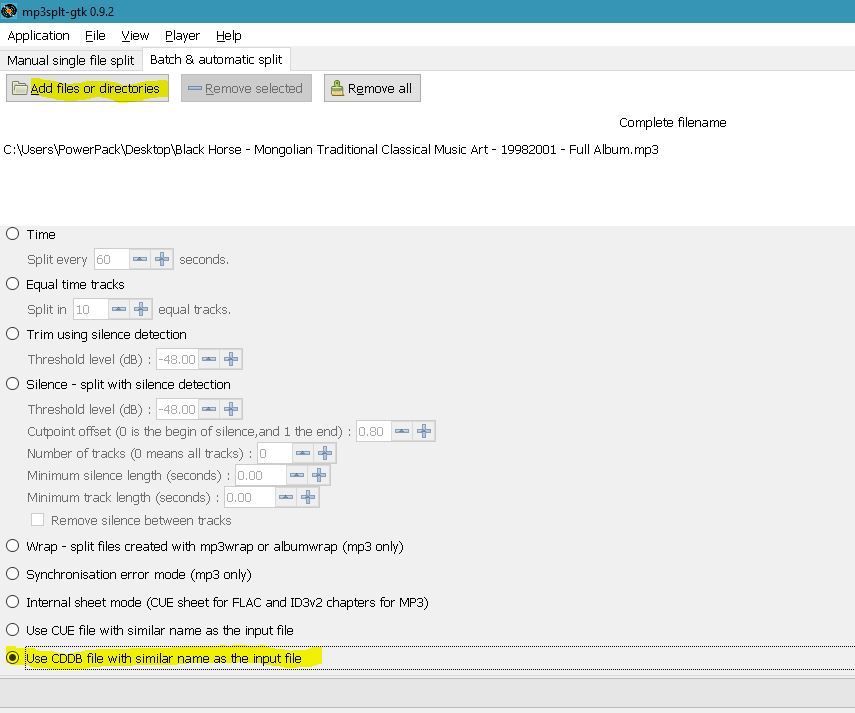Select Use CDDB file with similar name

[13, 658]
